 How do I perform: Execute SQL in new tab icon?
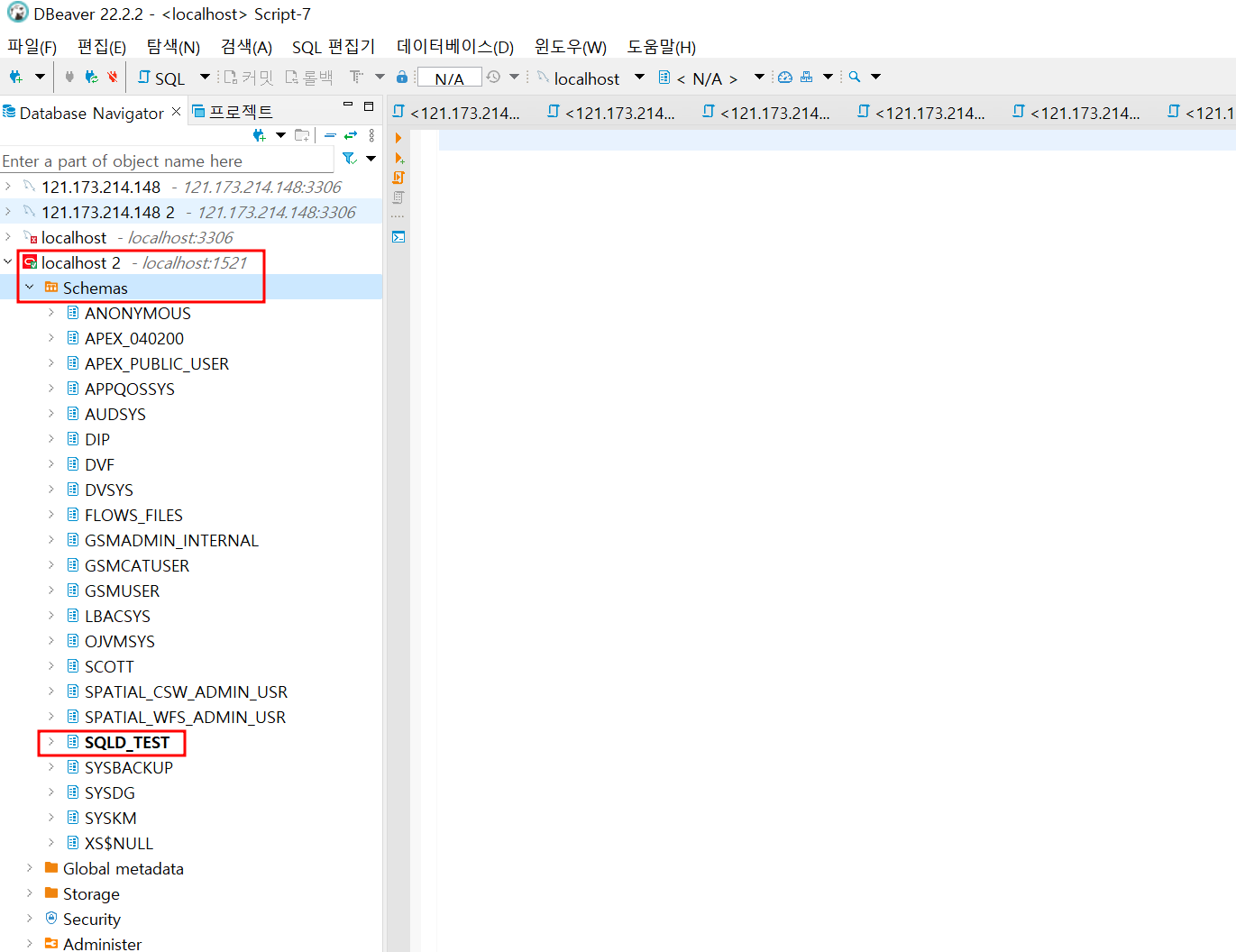398,158
